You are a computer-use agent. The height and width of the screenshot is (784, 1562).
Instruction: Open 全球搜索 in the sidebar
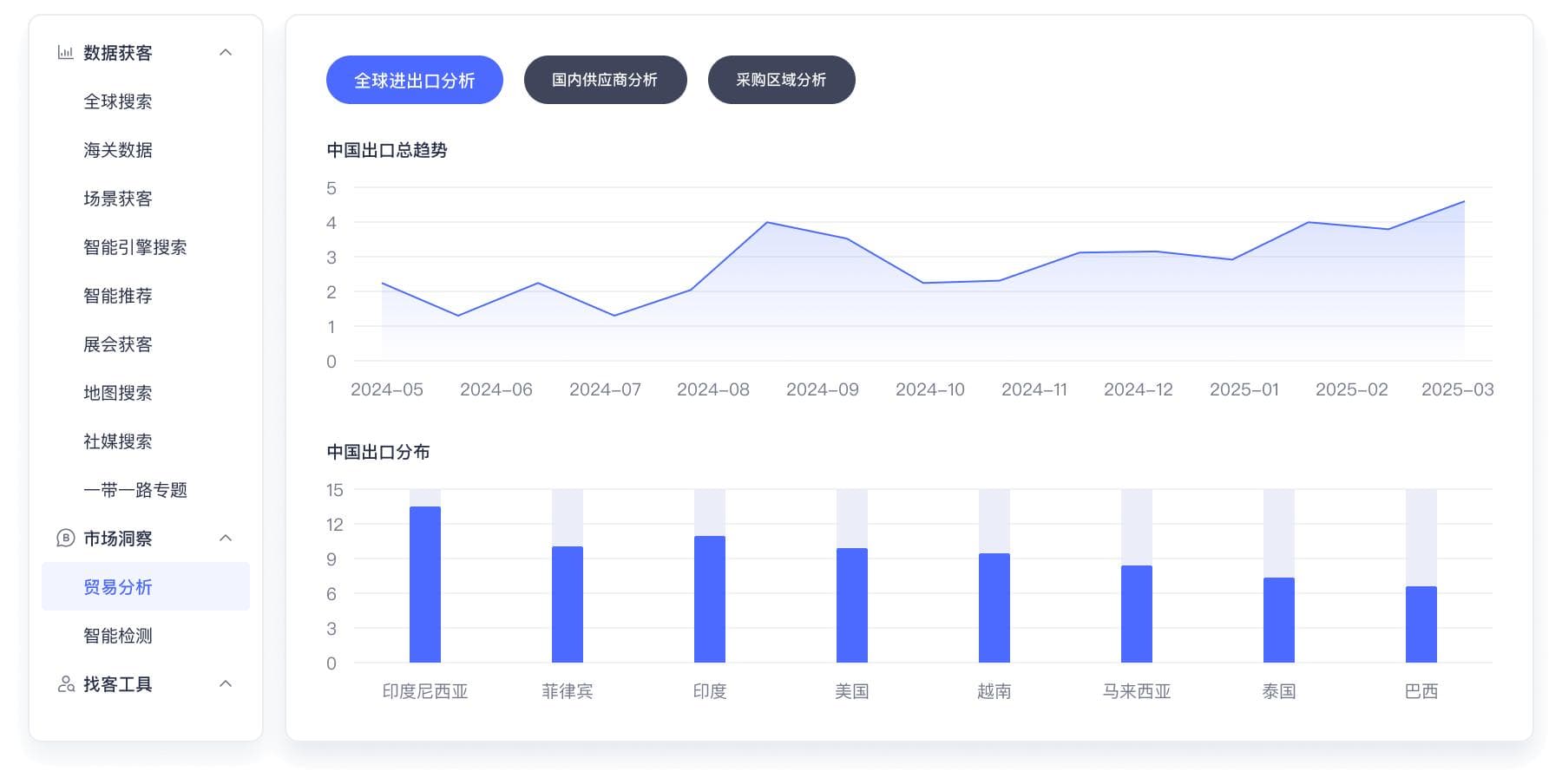[118, 101]
